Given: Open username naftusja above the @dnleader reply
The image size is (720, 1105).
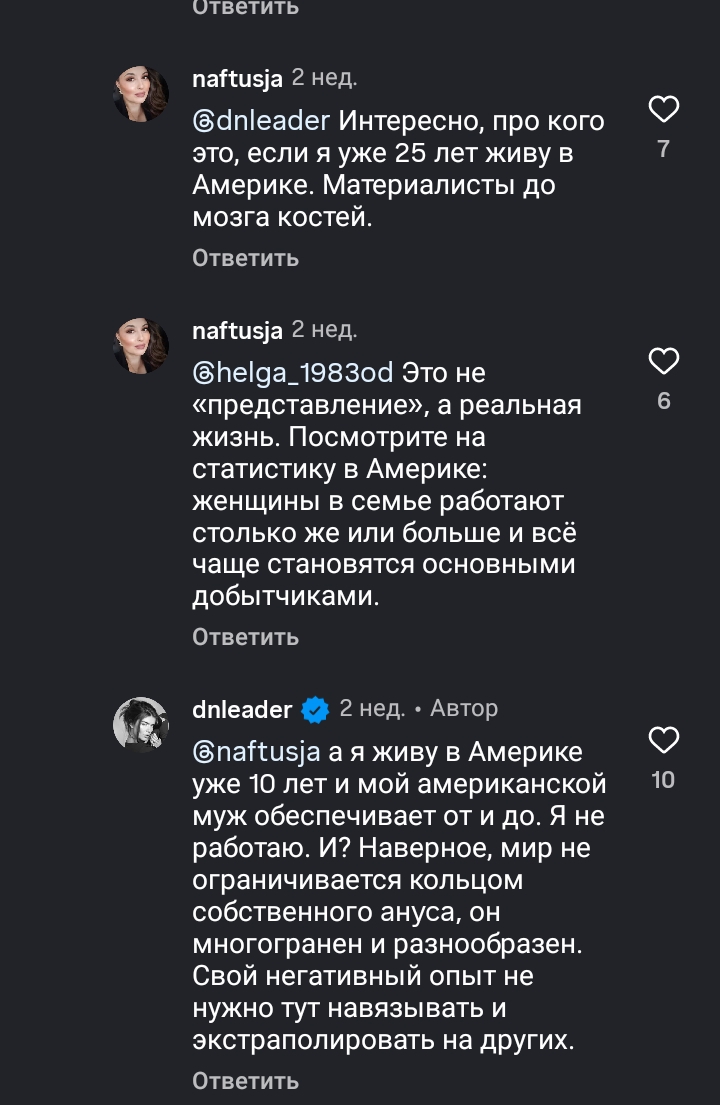Looking at the screenshot, I should click(237, 78).
